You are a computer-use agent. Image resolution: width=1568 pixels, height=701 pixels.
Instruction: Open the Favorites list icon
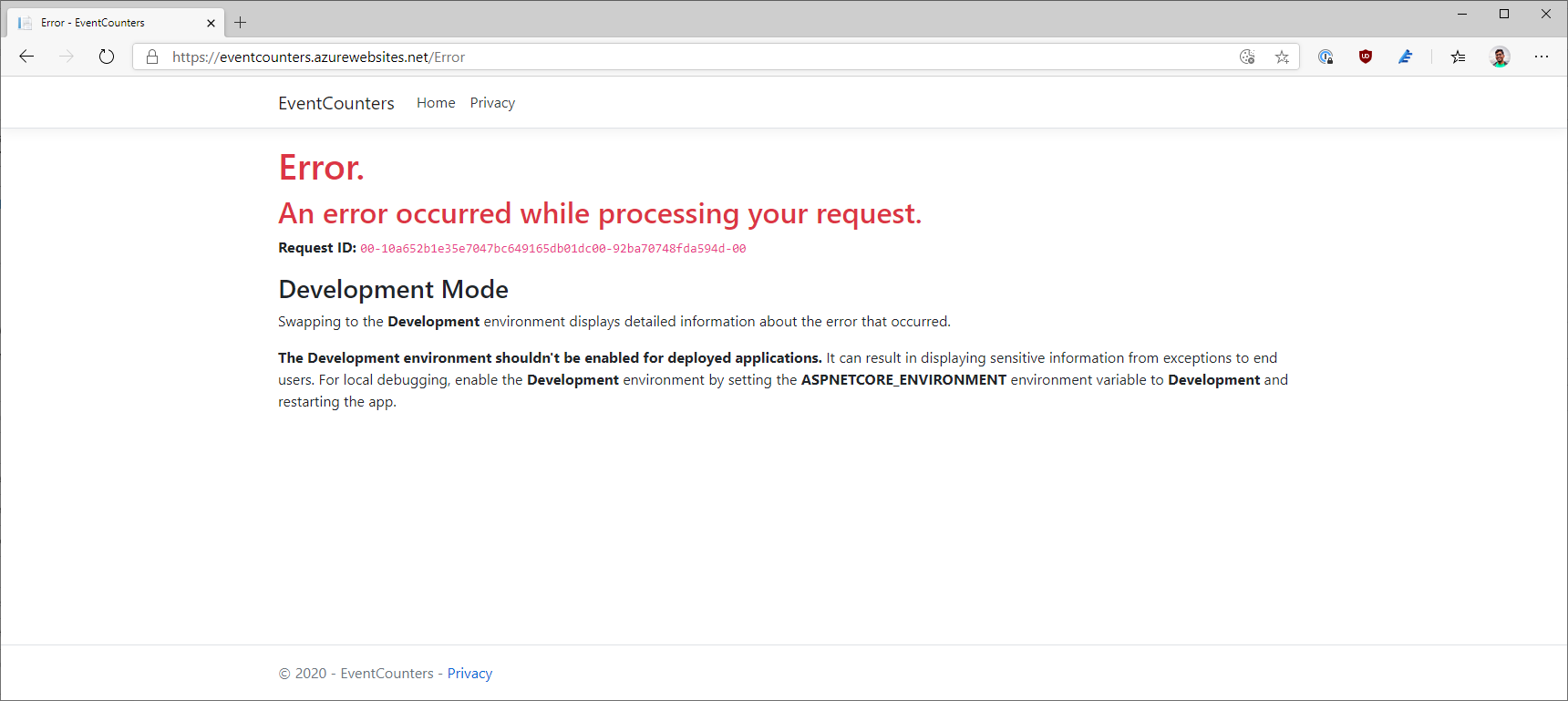click(1459, 57)
